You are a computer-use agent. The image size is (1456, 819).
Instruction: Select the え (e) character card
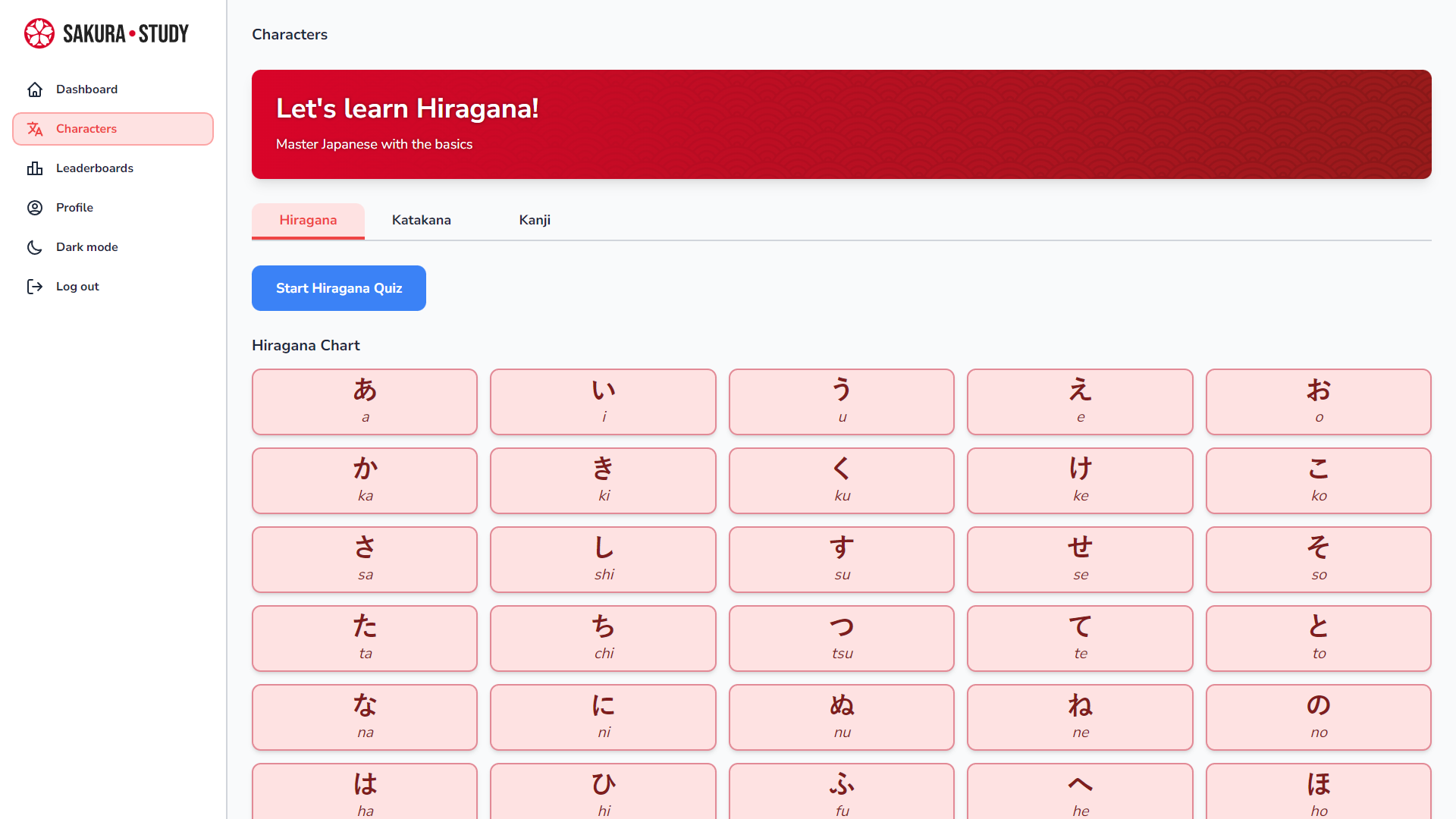pos(1080,402)
